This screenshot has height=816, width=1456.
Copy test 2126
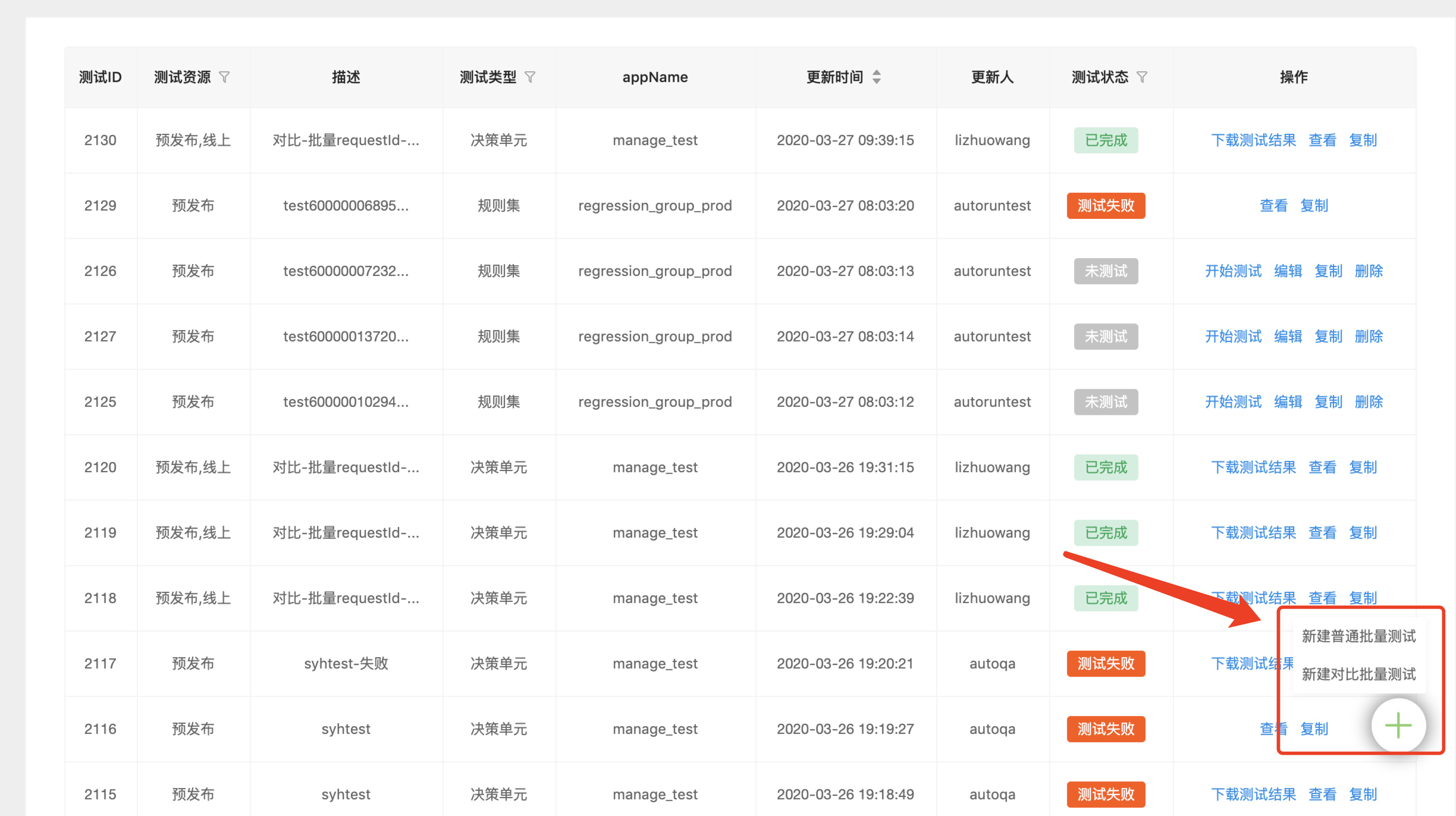tap(1328, 271)
